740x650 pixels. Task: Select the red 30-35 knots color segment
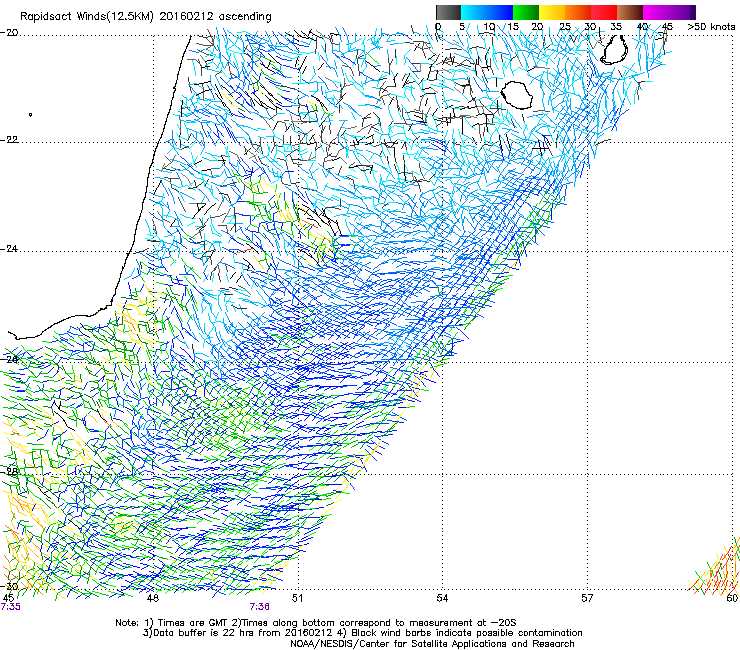[604, 12]
